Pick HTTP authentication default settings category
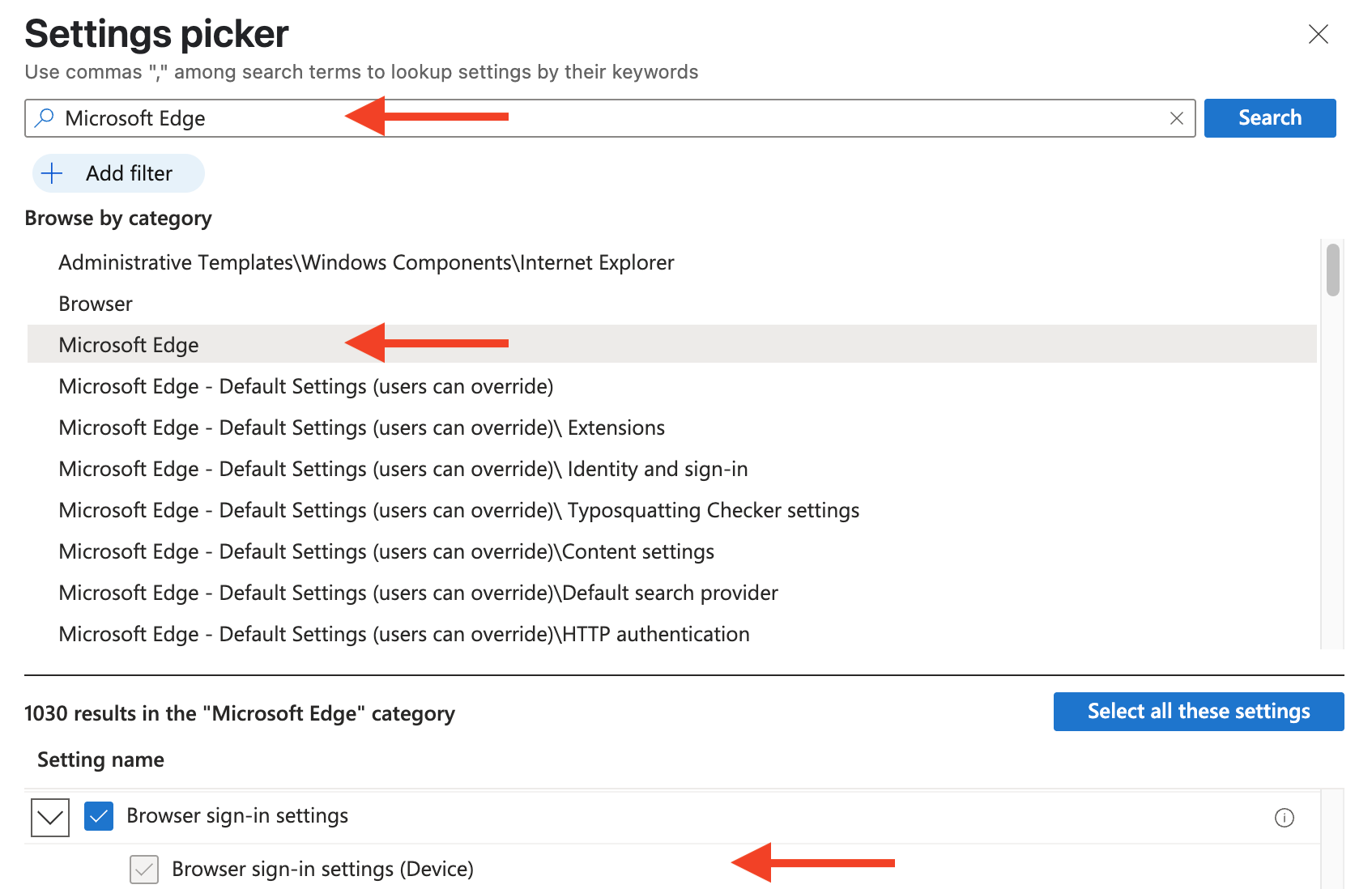This screenshot has width=1372, height=889. [403, 634]
